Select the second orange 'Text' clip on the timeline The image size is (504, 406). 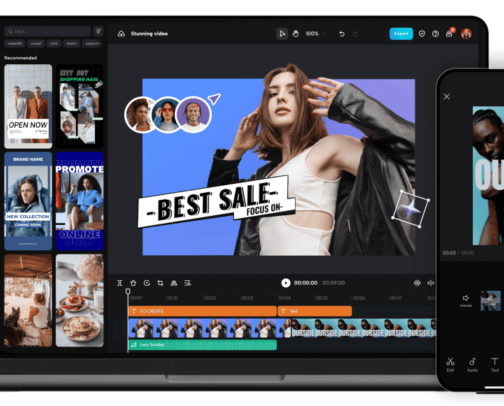point(315,311)
